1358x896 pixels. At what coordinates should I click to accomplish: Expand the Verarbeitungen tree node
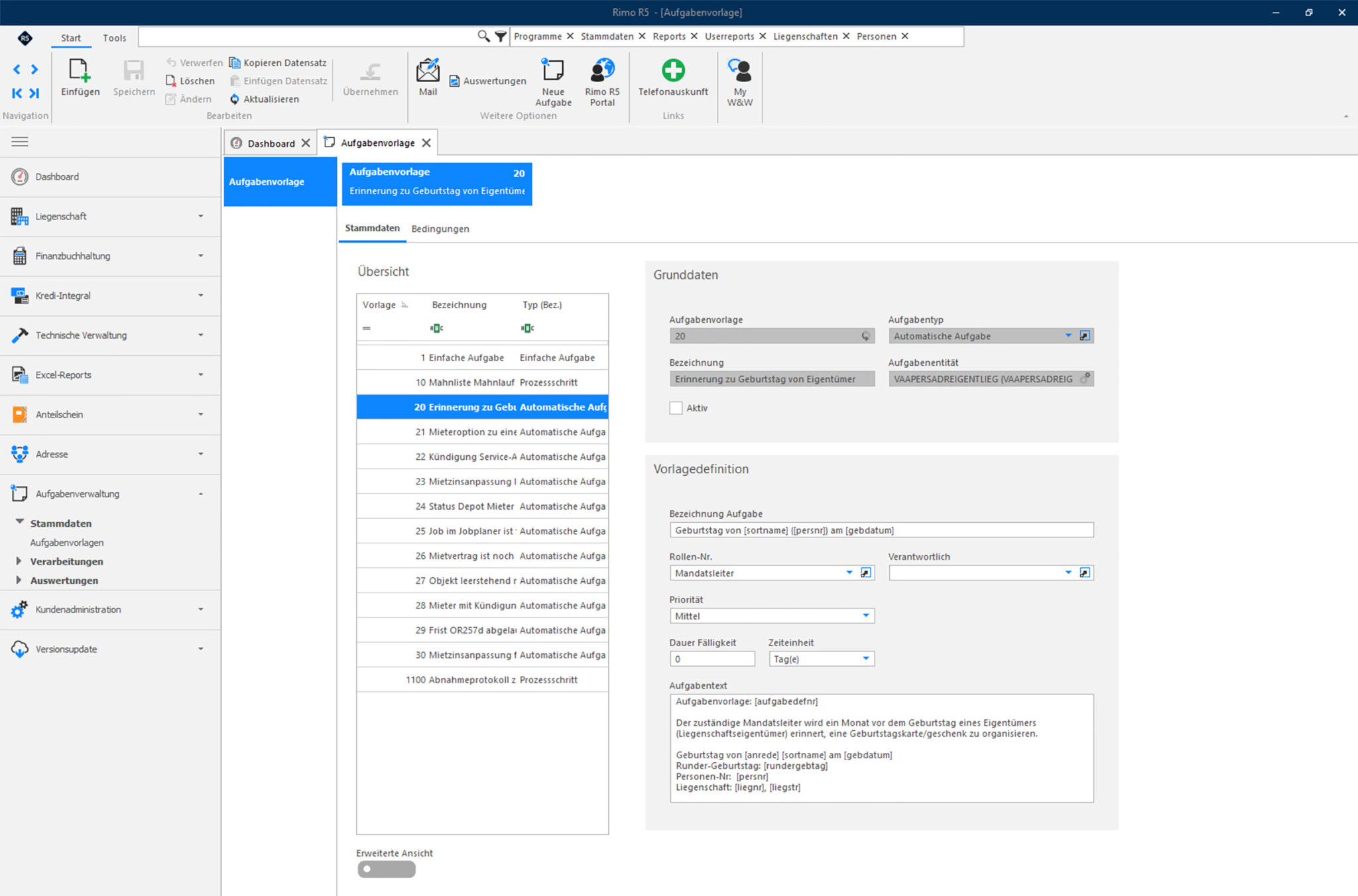pyautogui.click(x=19, y=561)
